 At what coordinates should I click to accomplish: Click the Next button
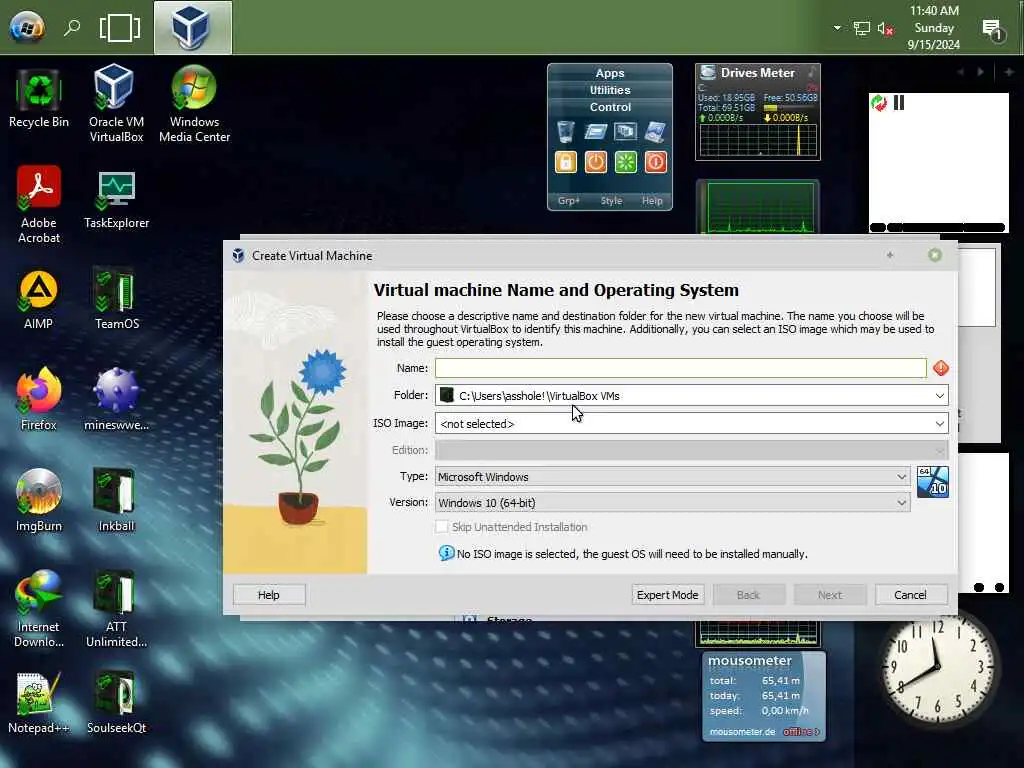coord(830,595)
